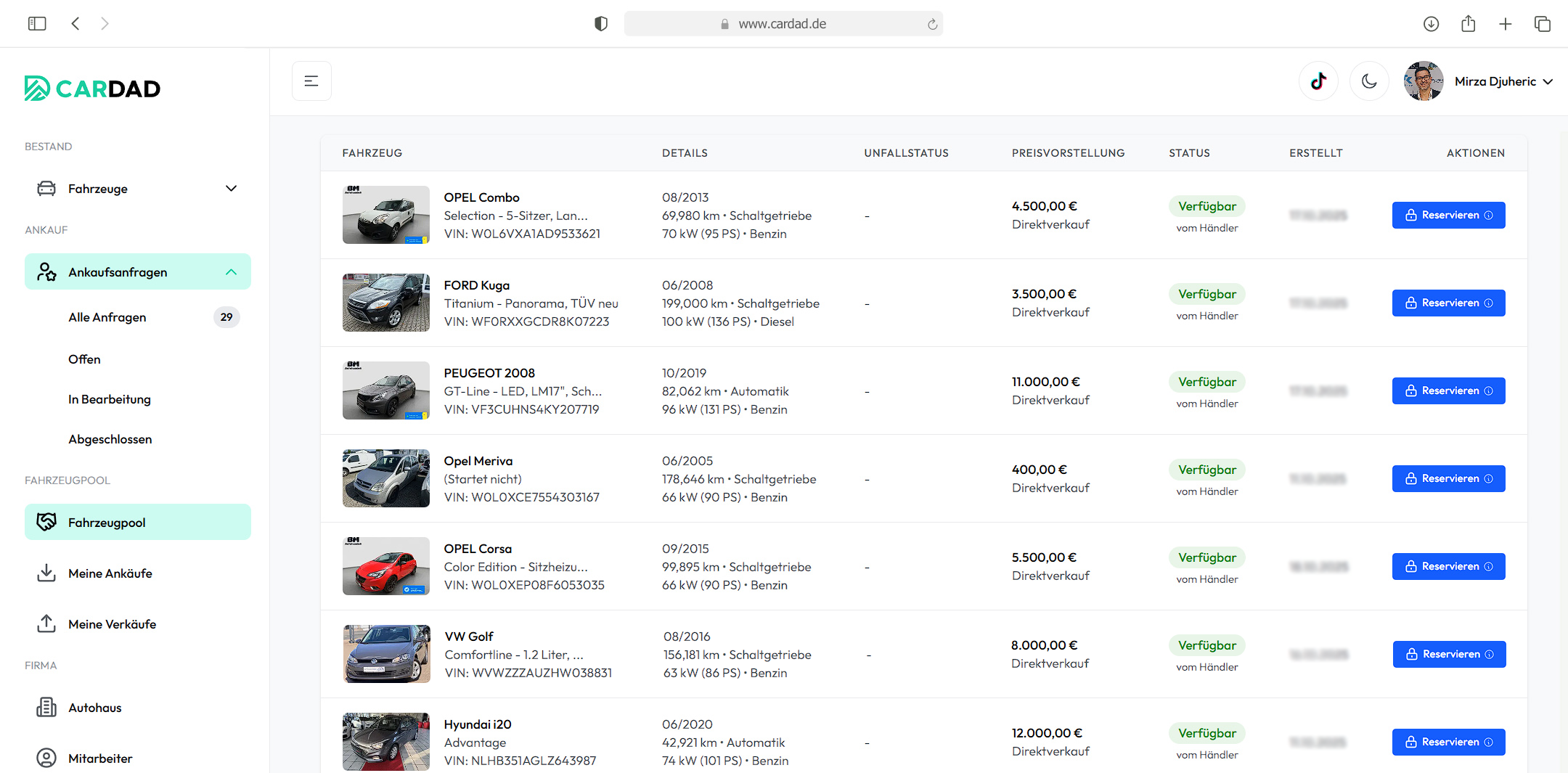The image size is (1568, 773).
Task: Open Meine Verkäufe upload icon
Action: pyautogui.click(x=46, y=624)
